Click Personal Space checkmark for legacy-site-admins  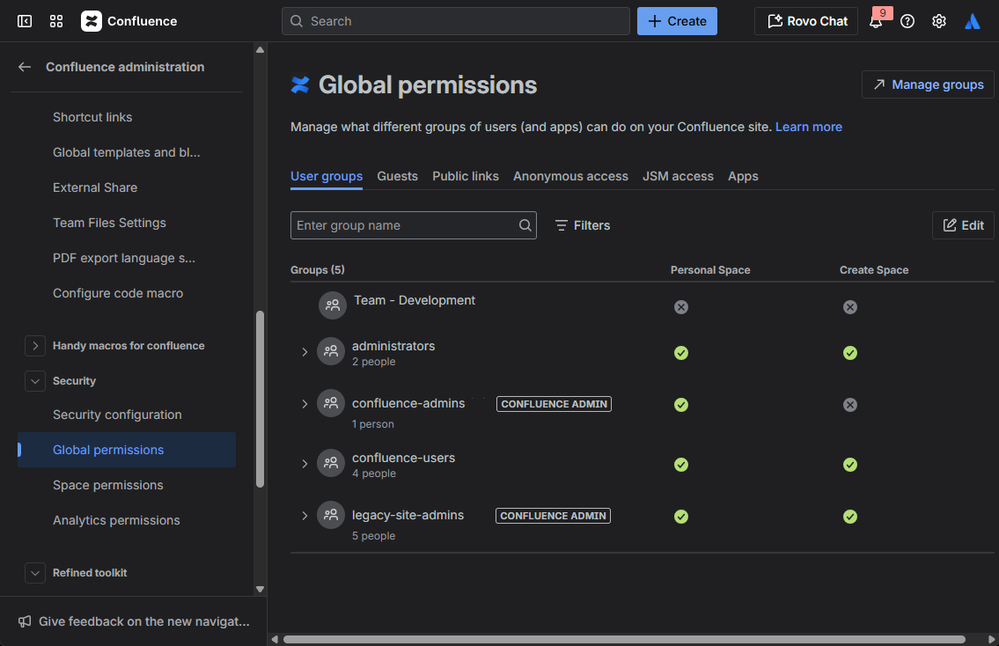click(681, 517)
